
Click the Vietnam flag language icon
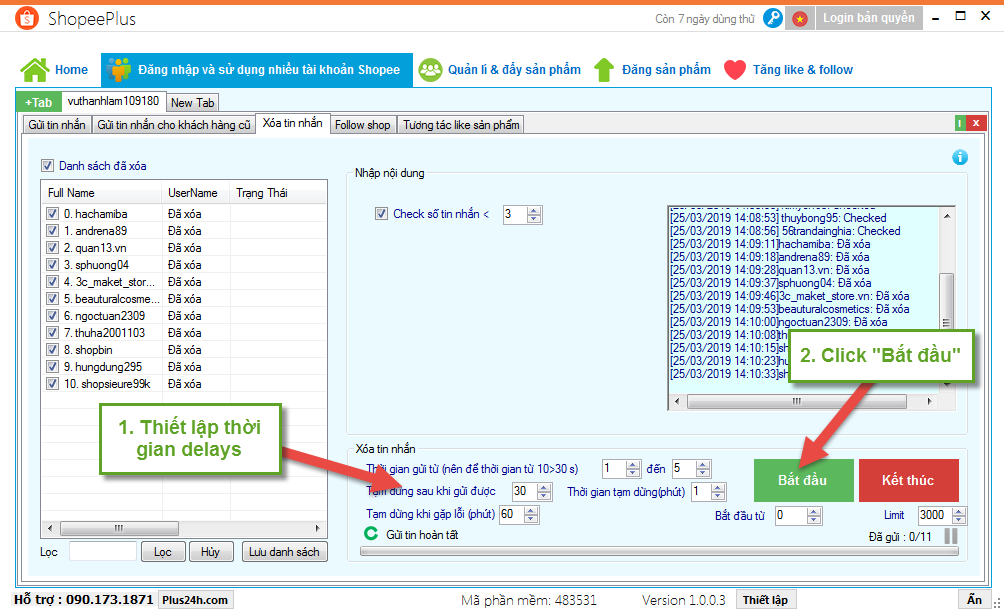tap(800, 18)
